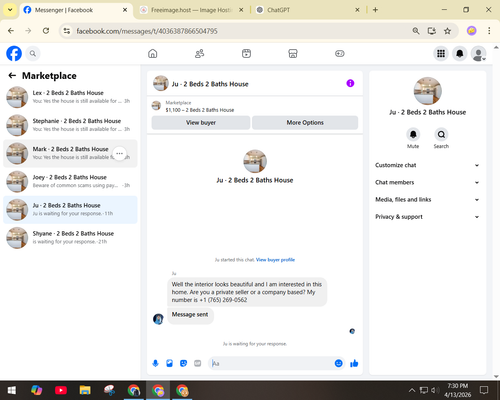Click the taskbar volume speaker icon
Viewport: 500px width, 400px height.
435,390
